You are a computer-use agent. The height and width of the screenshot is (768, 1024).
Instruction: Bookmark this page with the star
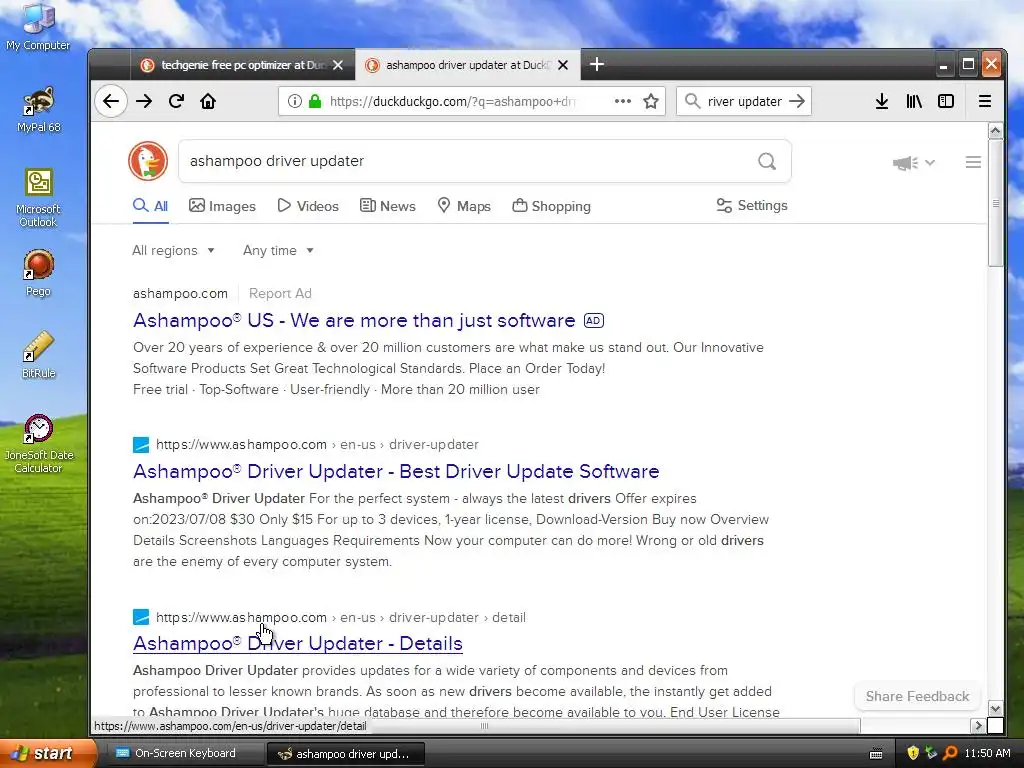click(650, 101)
